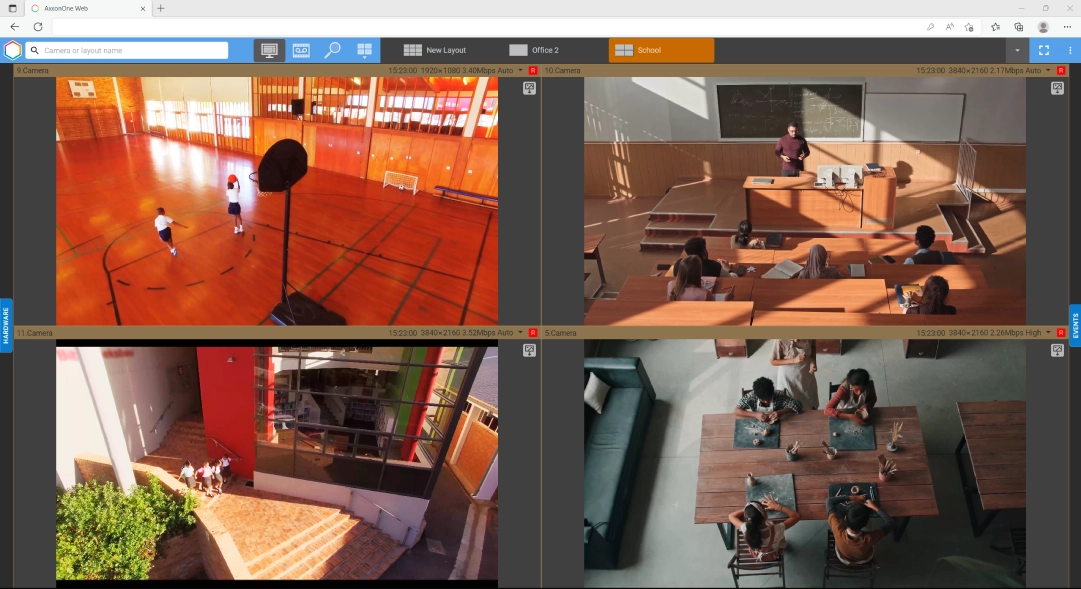Click the export frame icon on 10.Camera

click(1057, 88)
